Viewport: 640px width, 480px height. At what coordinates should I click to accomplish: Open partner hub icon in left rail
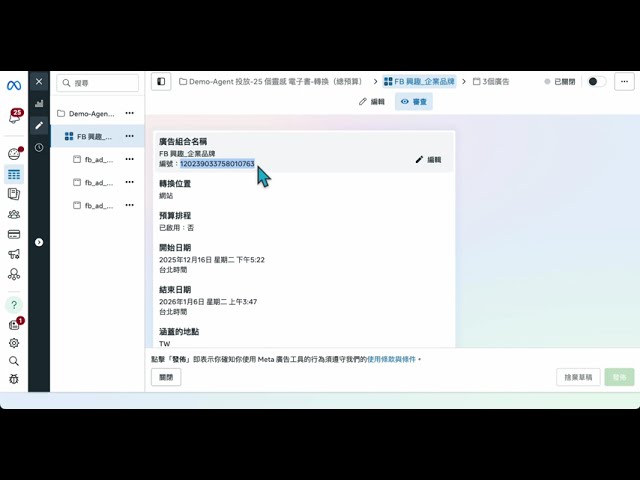[x=14, y=274]
